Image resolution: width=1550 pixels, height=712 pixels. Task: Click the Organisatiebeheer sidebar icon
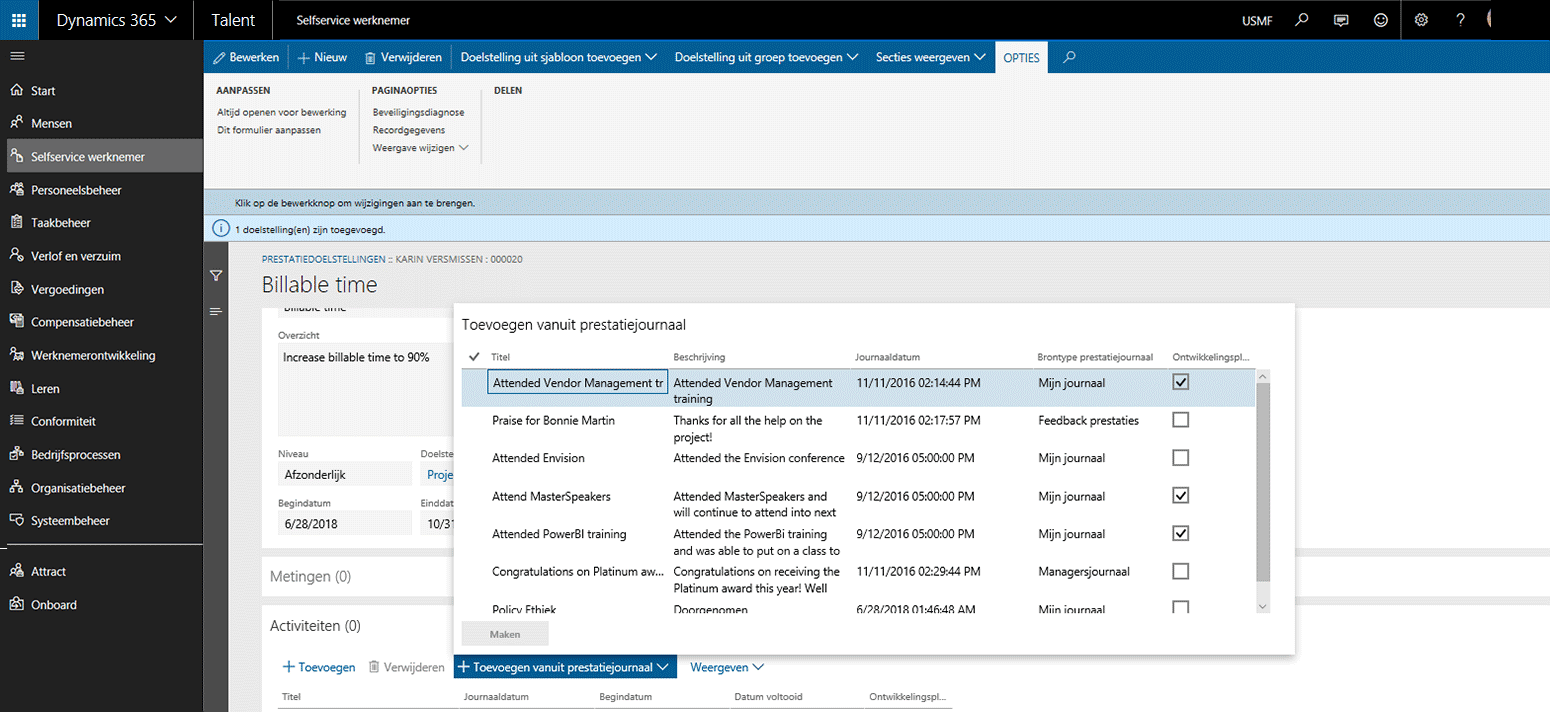pyautogui.click(x=16, y=487)
